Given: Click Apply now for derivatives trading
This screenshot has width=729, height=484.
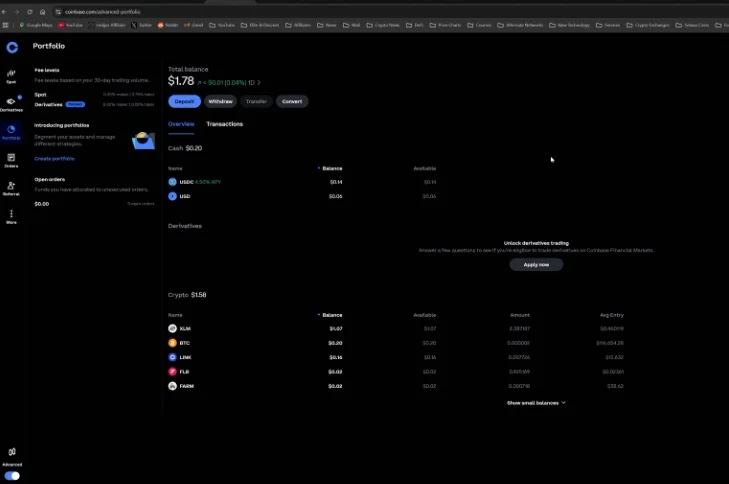Looking at the screenshot, I should (x=536, y=265).
